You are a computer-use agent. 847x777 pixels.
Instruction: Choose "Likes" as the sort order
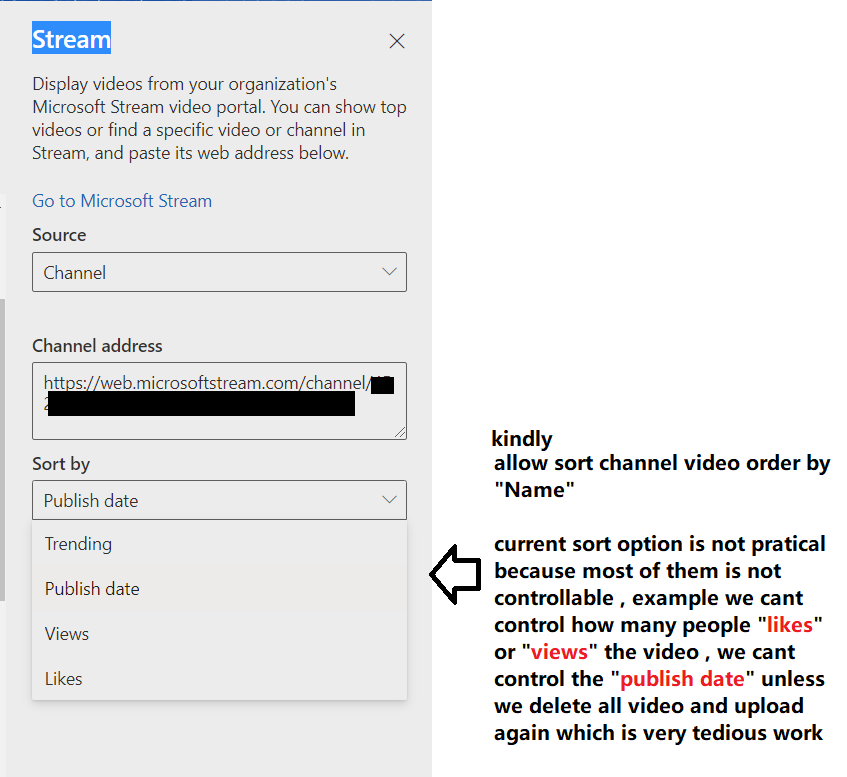(x=63, y=678)
